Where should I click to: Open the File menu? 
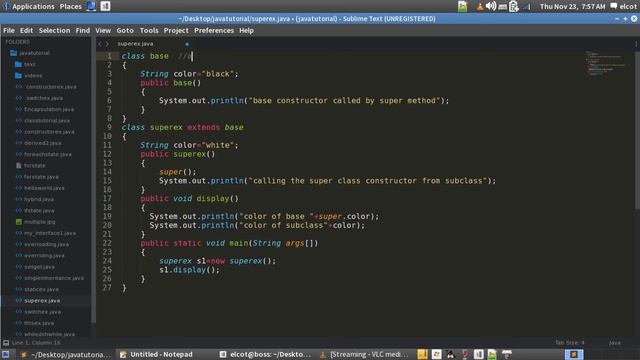[x=9, y=31]
